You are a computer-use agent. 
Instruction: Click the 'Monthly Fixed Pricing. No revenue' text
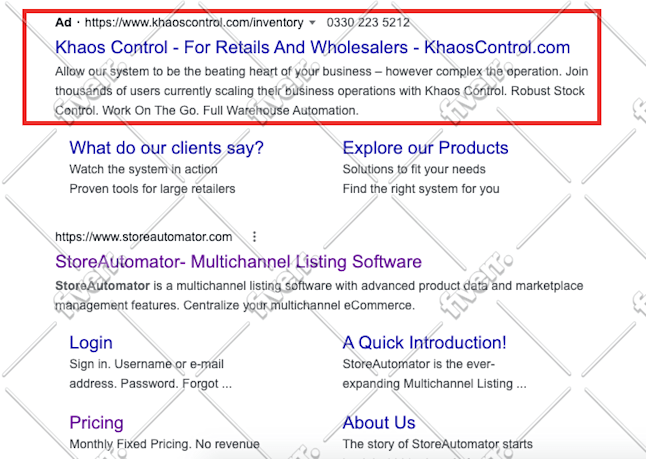(164, 444)
